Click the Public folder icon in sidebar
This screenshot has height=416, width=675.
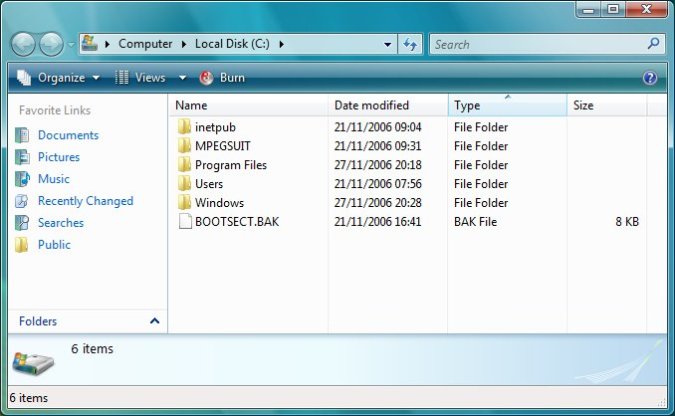tap(22, 245)
